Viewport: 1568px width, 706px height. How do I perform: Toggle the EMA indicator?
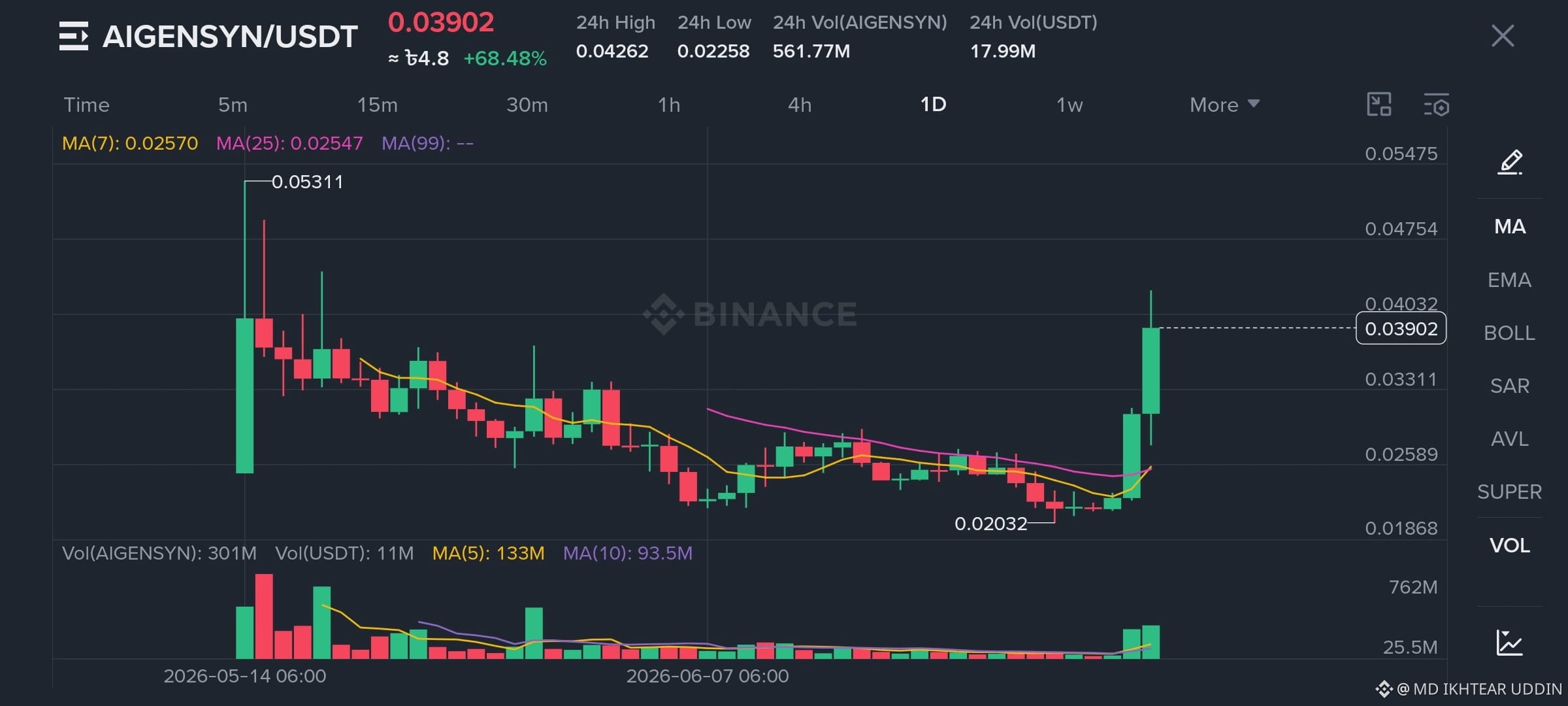(1510, 280)
